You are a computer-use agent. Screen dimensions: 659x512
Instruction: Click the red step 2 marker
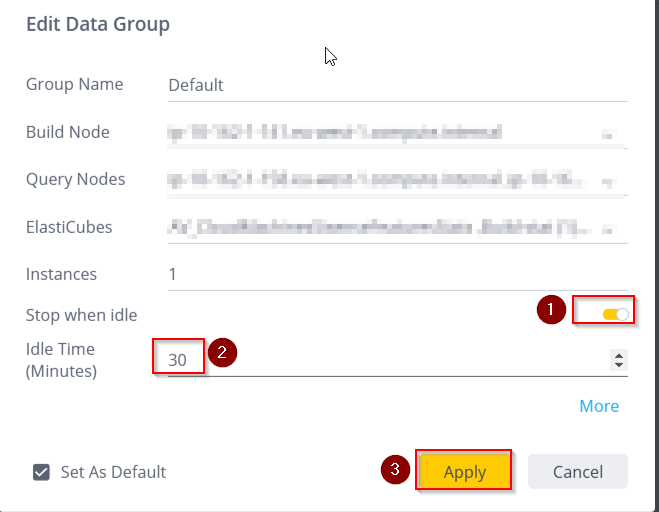[223, 353]
